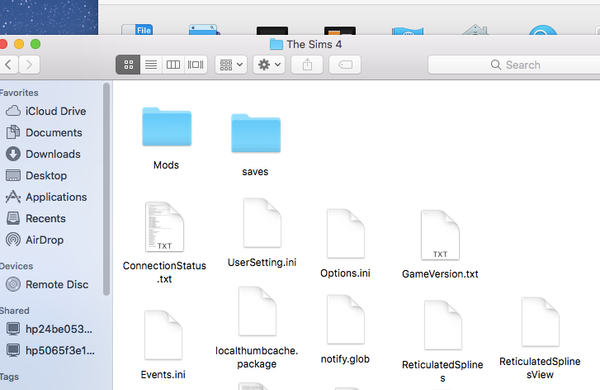Image resolution: width=600 pixels, height=390 pixels.
Task: Select the ReticulatedSplines file icon
Action: [443, 325]
